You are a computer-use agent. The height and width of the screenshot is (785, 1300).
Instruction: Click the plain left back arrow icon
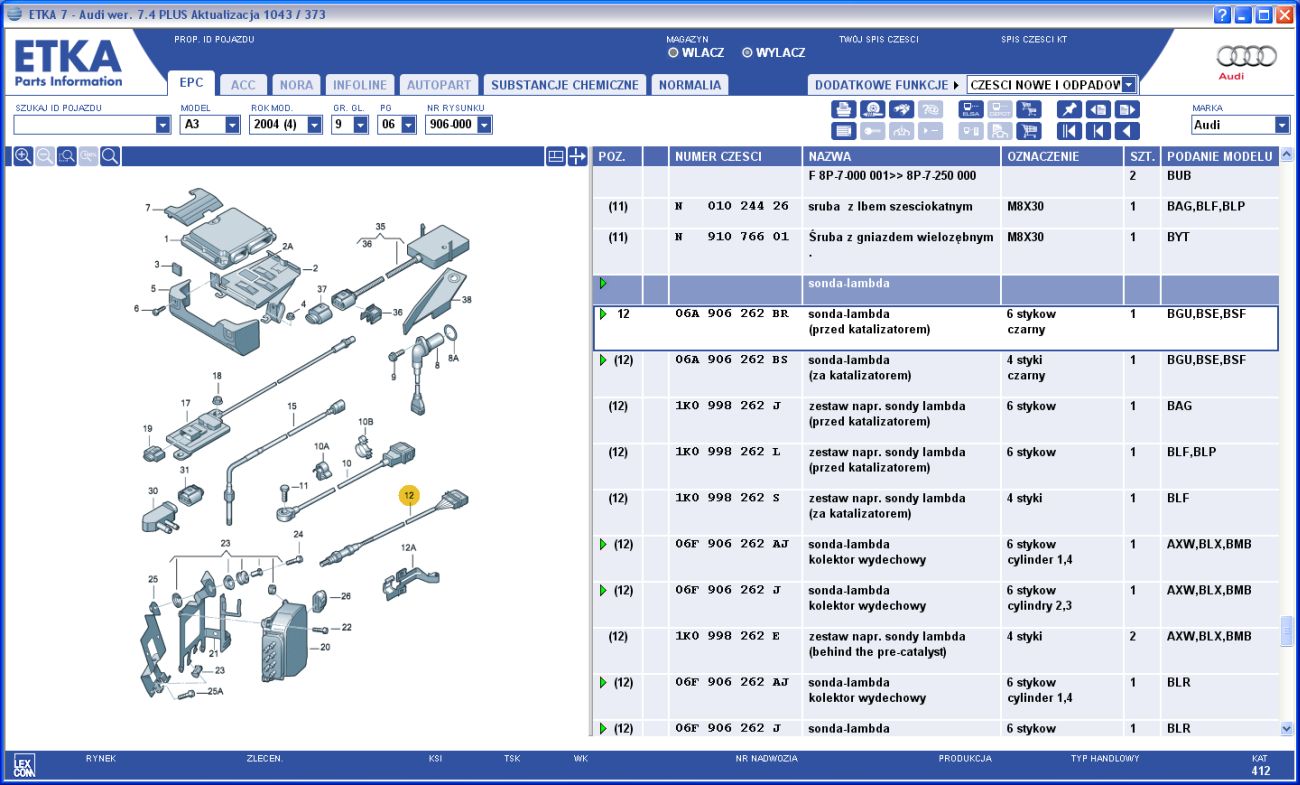(1127, 131)
